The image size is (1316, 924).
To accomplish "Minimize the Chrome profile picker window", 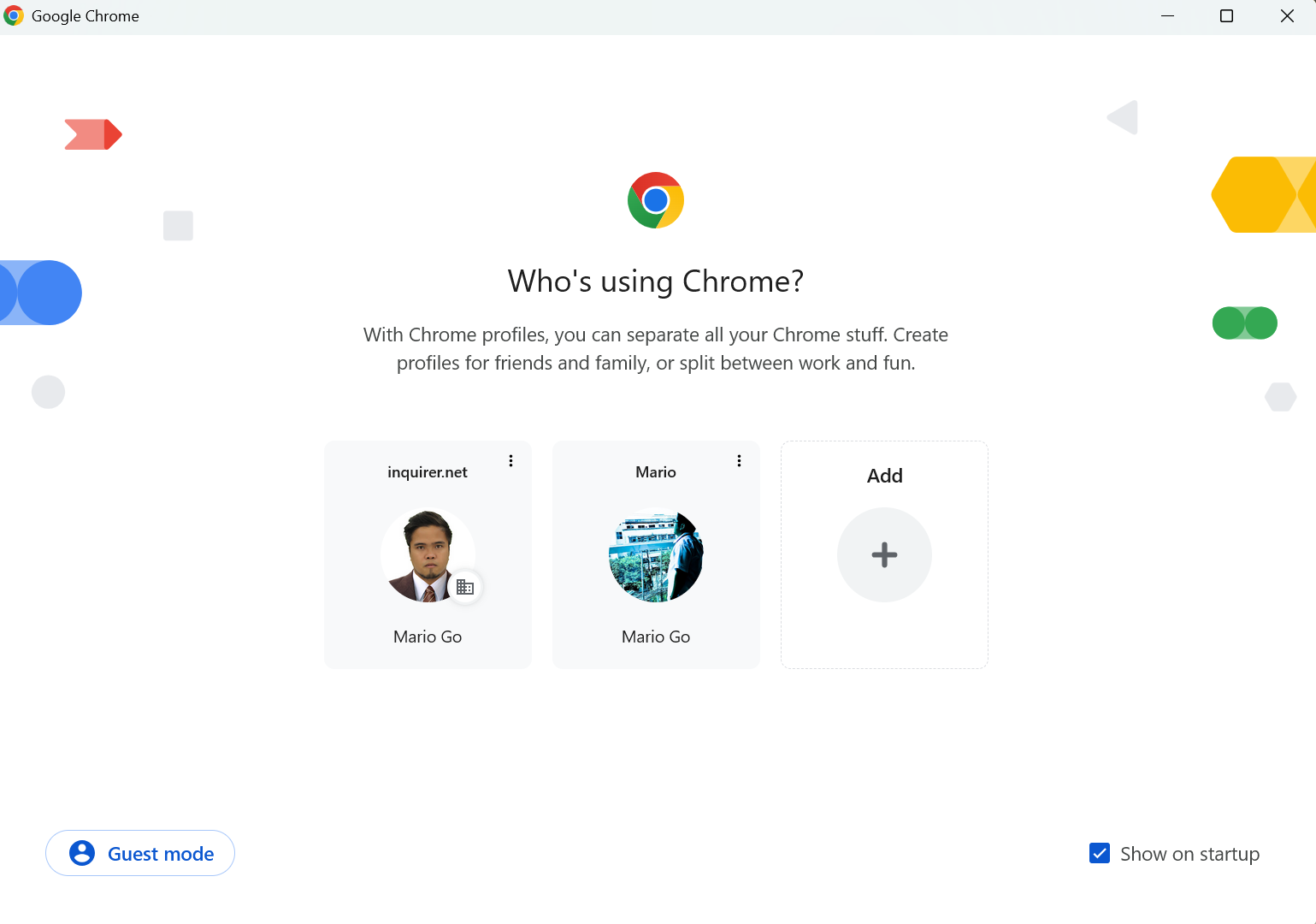I will 1167,16.
